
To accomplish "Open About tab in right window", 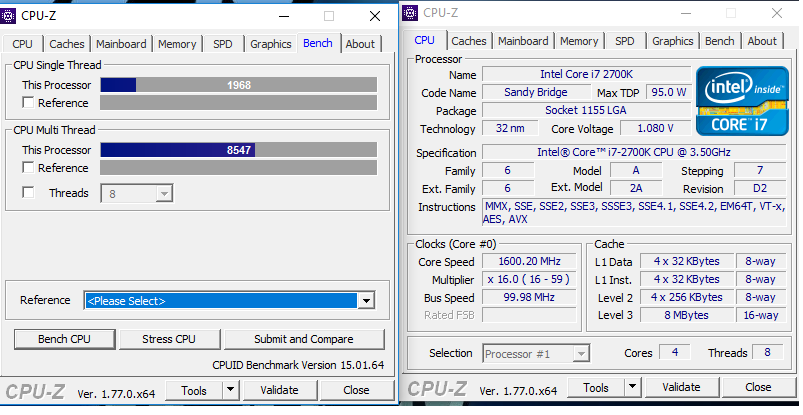I will (x=762, y=41).
